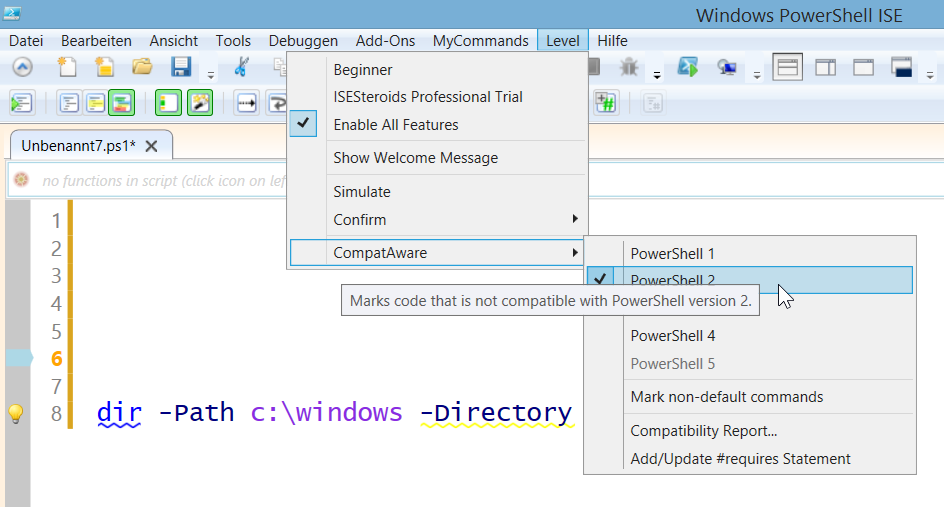Launch PowerShell console with blue arrow icon
Image resolution: width=944 pixels, height=507 pixels.
point(687,68)
